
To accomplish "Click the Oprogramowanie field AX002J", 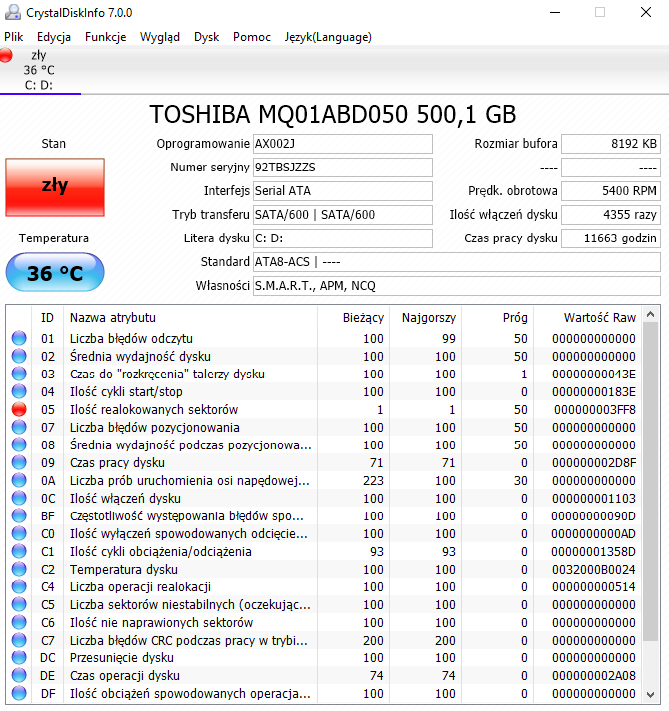I will tap(342, 144).
